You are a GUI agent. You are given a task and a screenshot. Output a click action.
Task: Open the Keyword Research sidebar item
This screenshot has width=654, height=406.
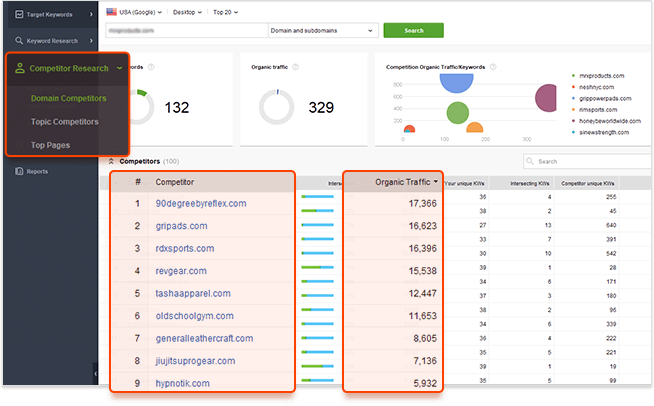coord(52,40)
